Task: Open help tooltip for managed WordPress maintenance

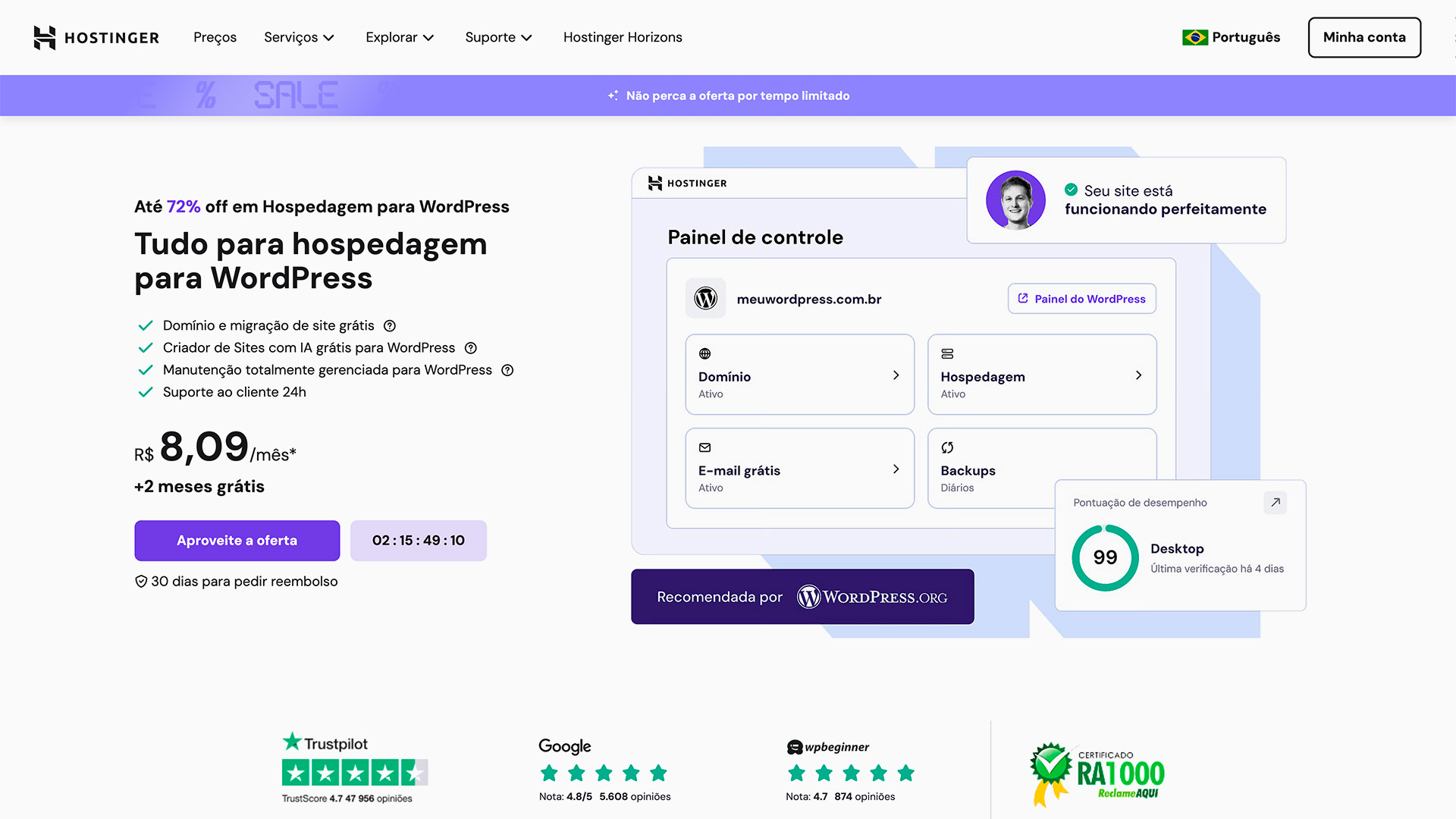Action: pyautogui.click(x=508, y=370)
